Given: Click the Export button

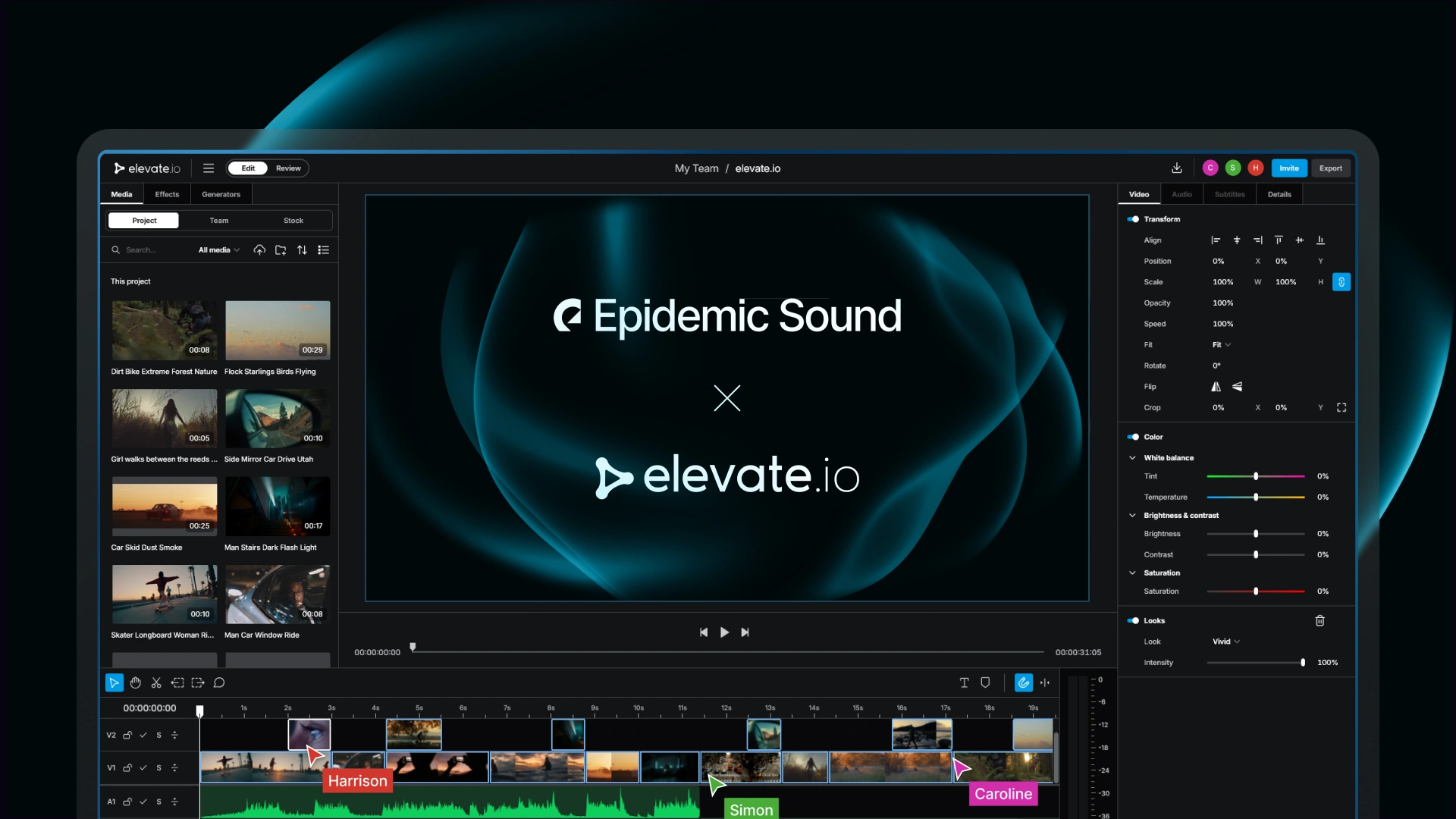Looking at the screenshot, I should [1330, 168].
